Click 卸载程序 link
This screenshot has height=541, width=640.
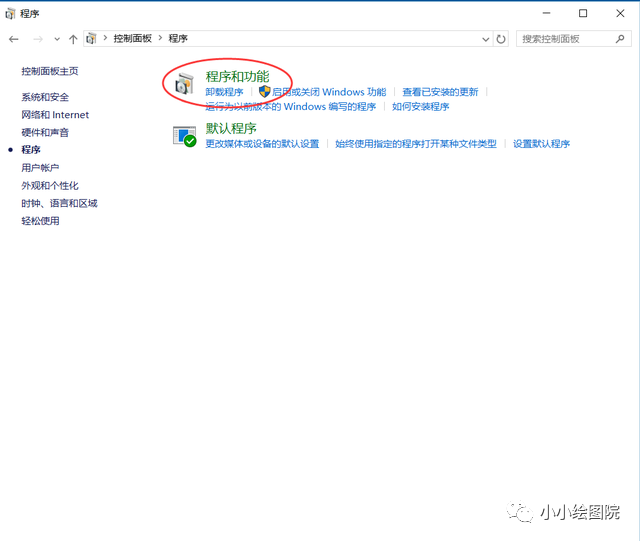pyautogui.click(x=224, y=92)
